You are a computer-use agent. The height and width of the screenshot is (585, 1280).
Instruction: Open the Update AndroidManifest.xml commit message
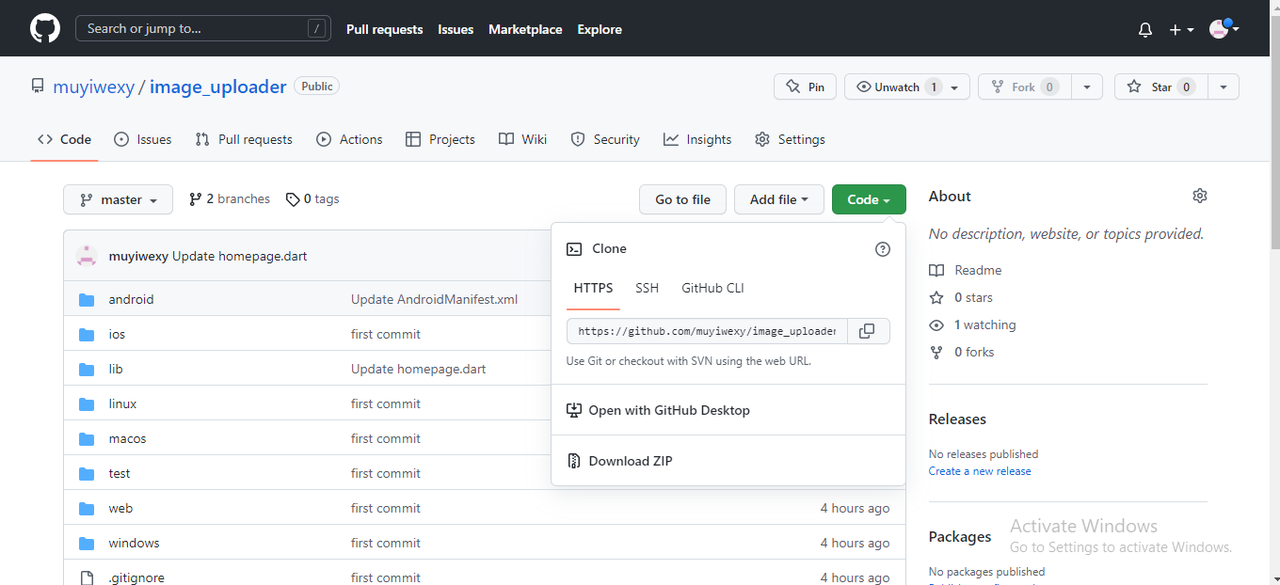434,300
